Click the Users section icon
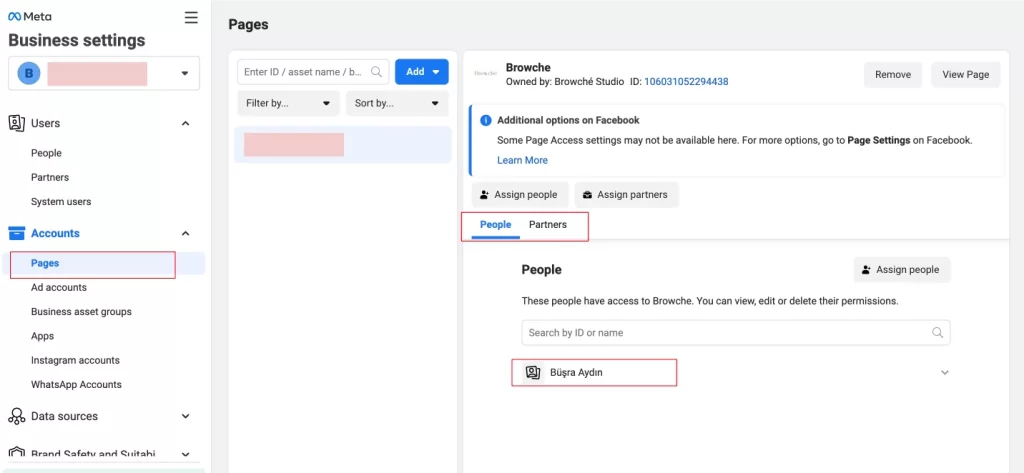The image size is (1024, 473). 16,123
